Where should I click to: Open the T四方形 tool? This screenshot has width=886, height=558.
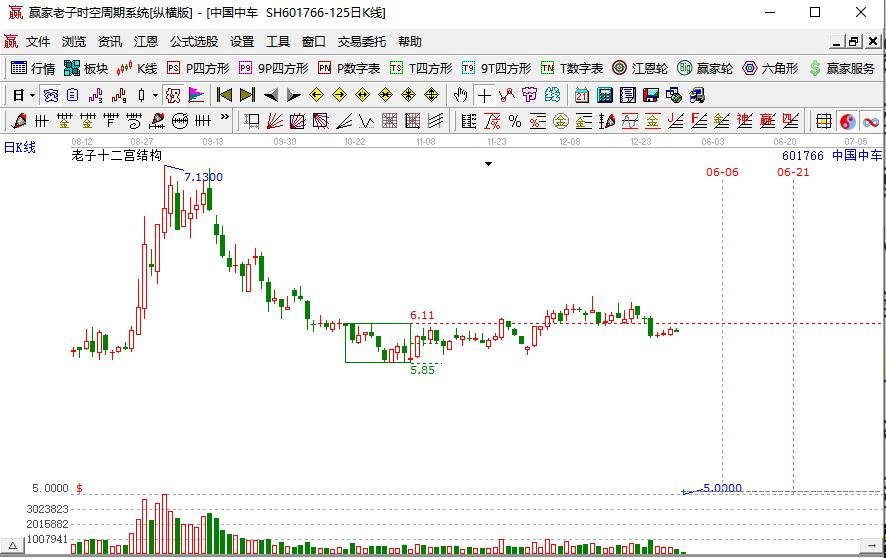click(421, 68)
